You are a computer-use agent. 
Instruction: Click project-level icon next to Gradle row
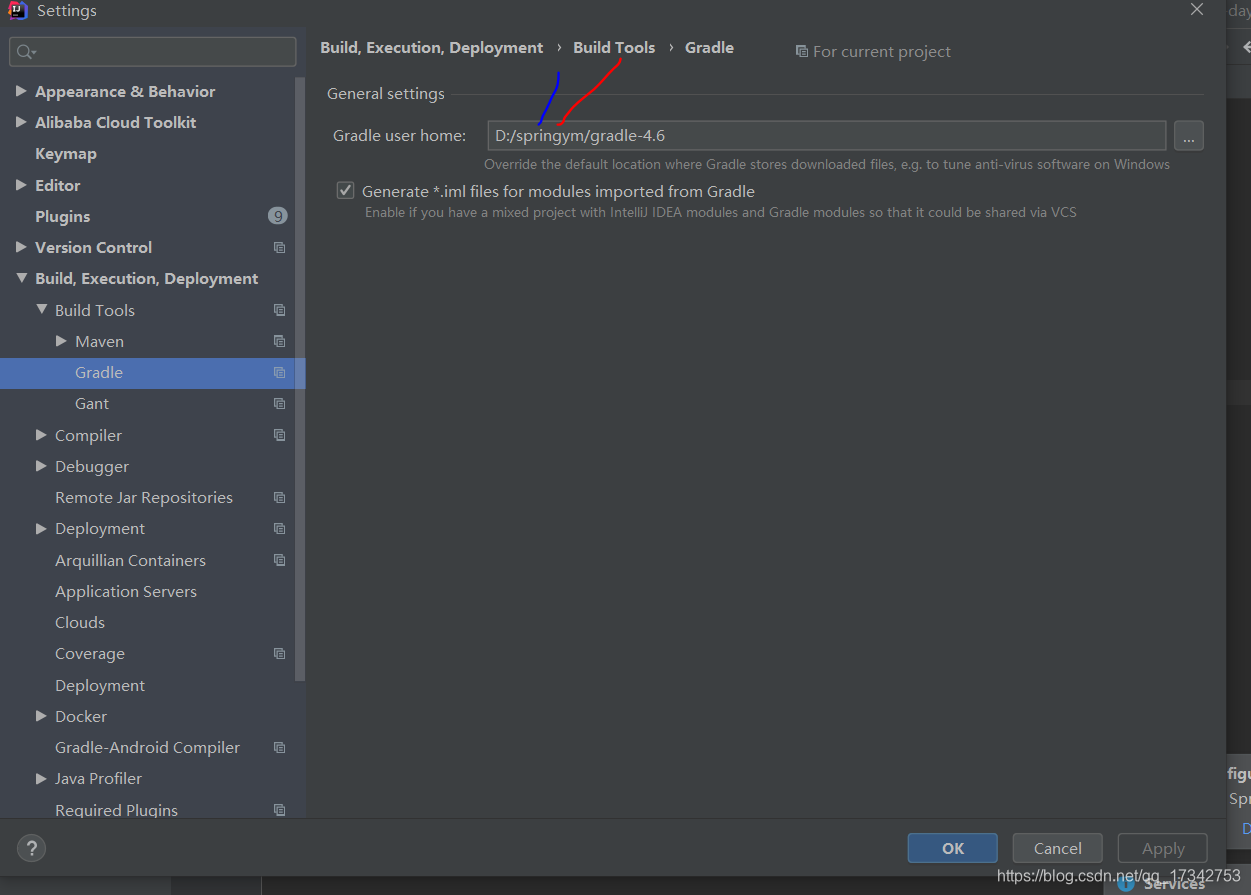point(279,373)
